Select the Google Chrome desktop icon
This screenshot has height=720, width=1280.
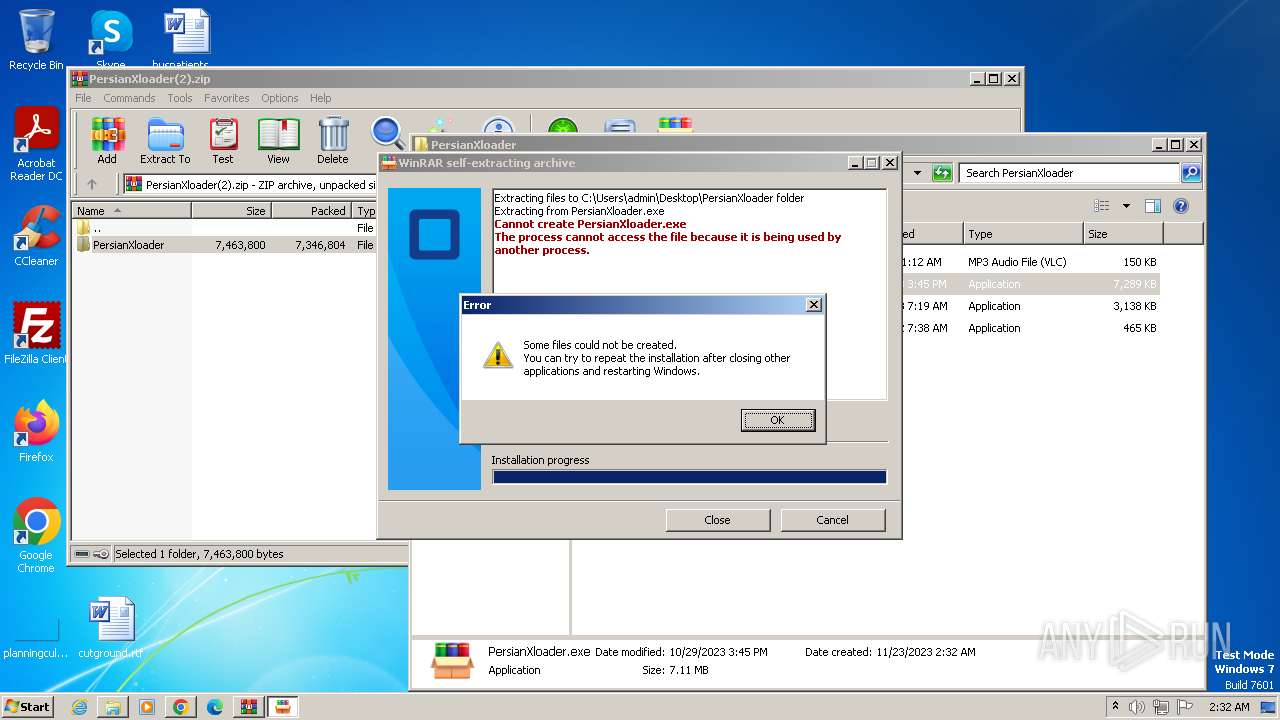tap(36, 536)
